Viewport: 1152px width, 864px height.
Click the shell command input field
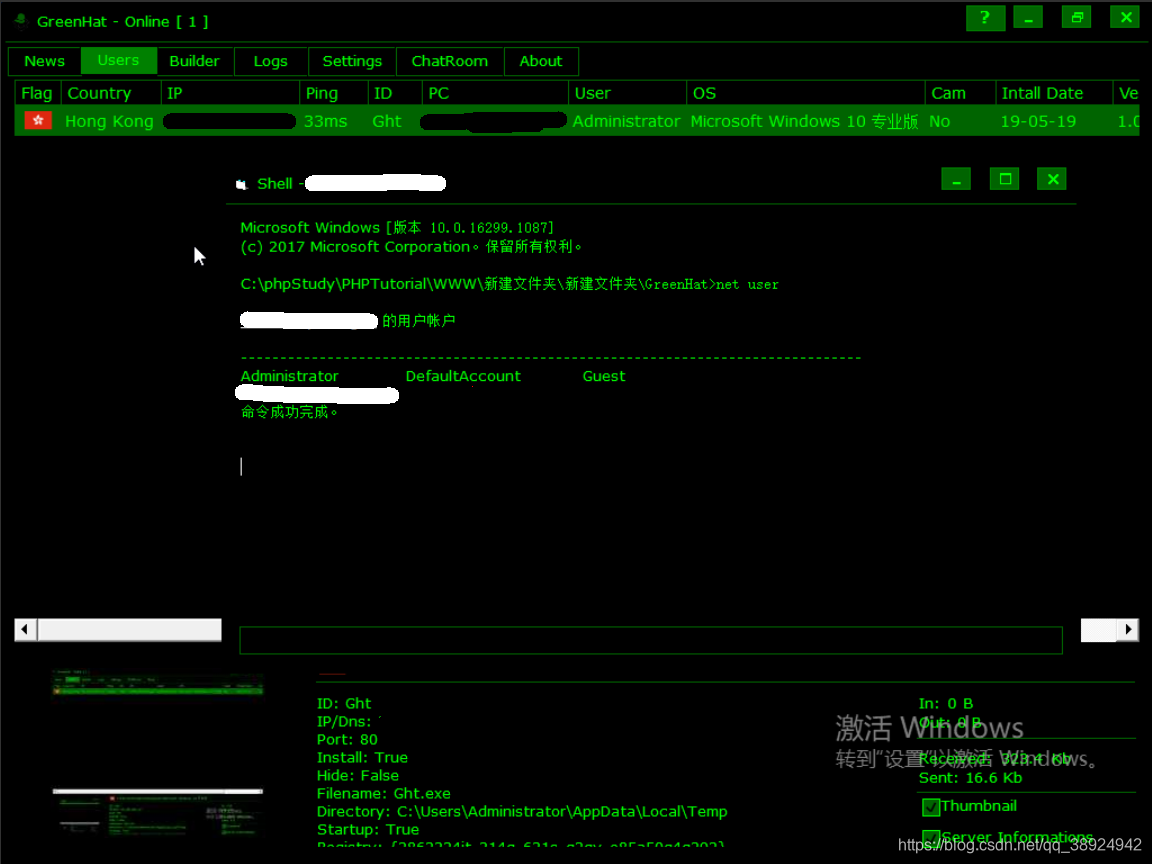coord(651,640)
